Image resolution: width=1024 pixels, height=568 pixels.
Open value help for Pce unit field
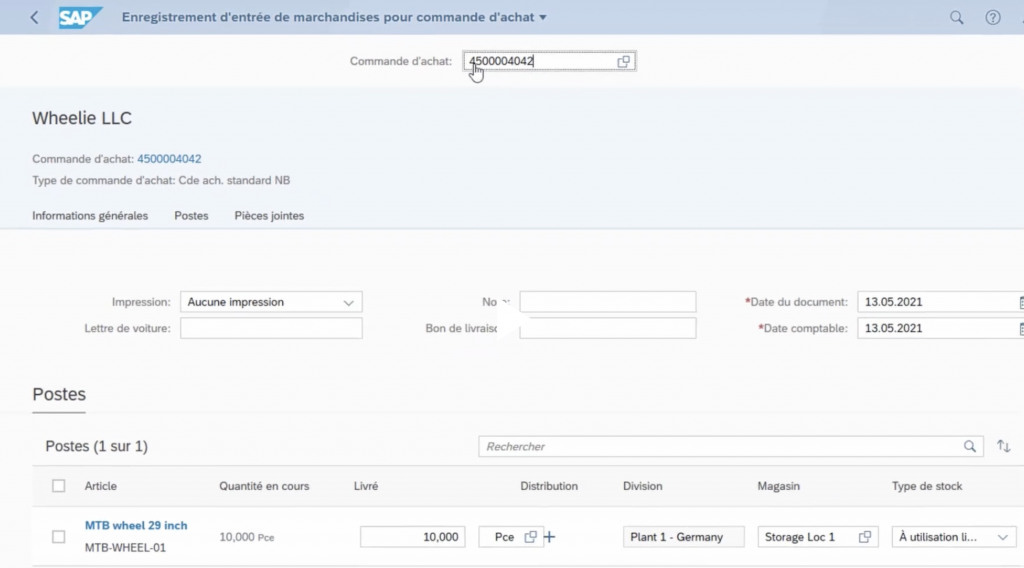(531, 537)
